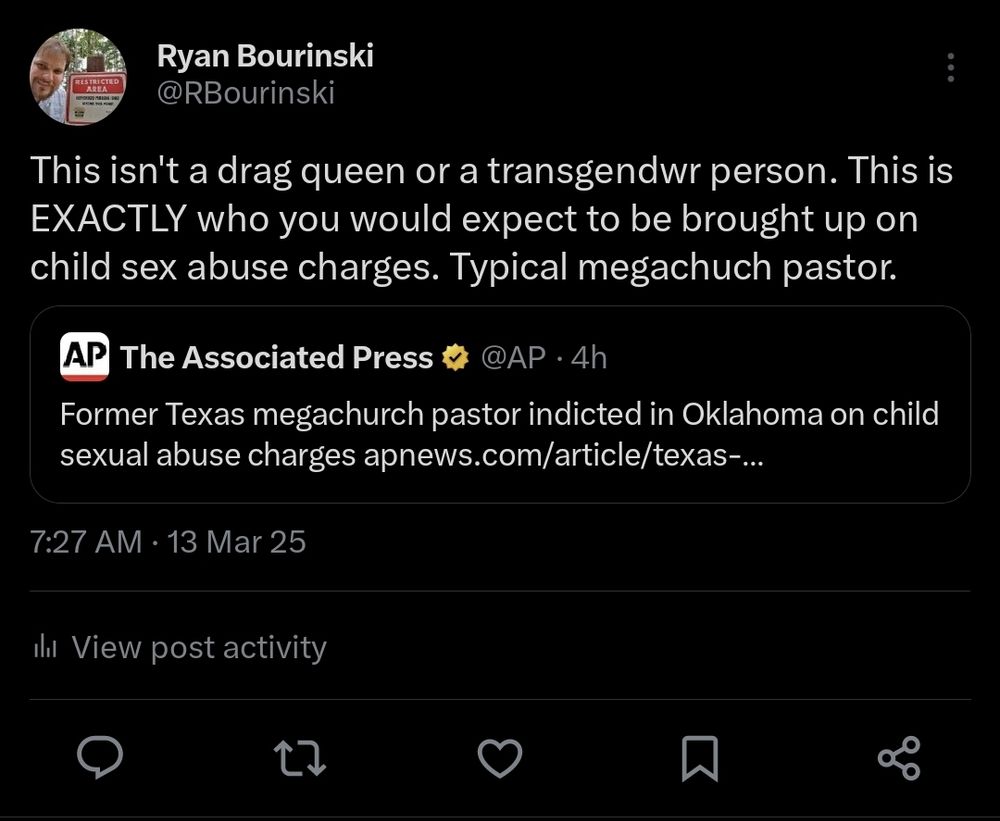Like the post with the heart icon
Image resolution: width=1000 pixels, height=821 pixels.
498,757
